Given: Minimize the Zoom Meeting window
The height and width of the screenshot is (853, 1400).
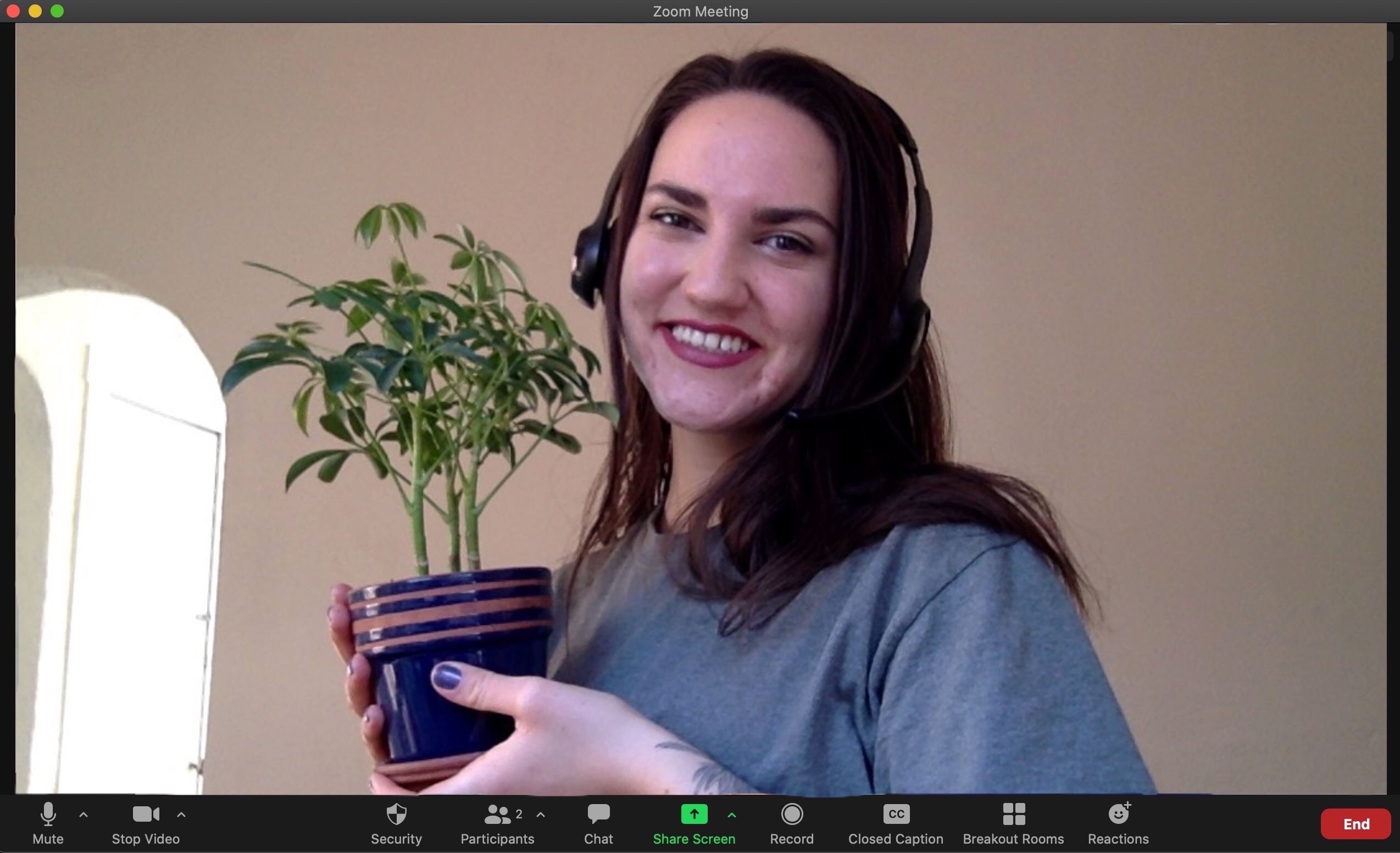Looking at the screenshot, I should tap(35, 11).
